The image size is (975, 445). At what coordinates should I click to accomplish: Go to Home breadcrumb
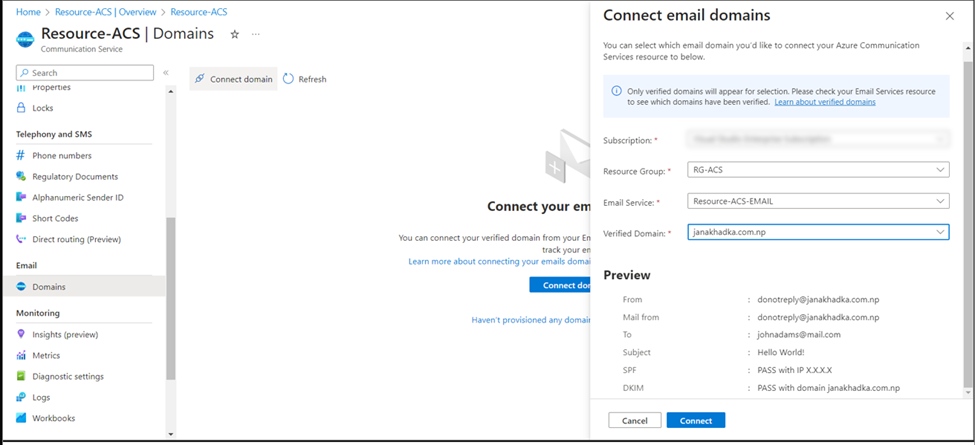[28, 12]
